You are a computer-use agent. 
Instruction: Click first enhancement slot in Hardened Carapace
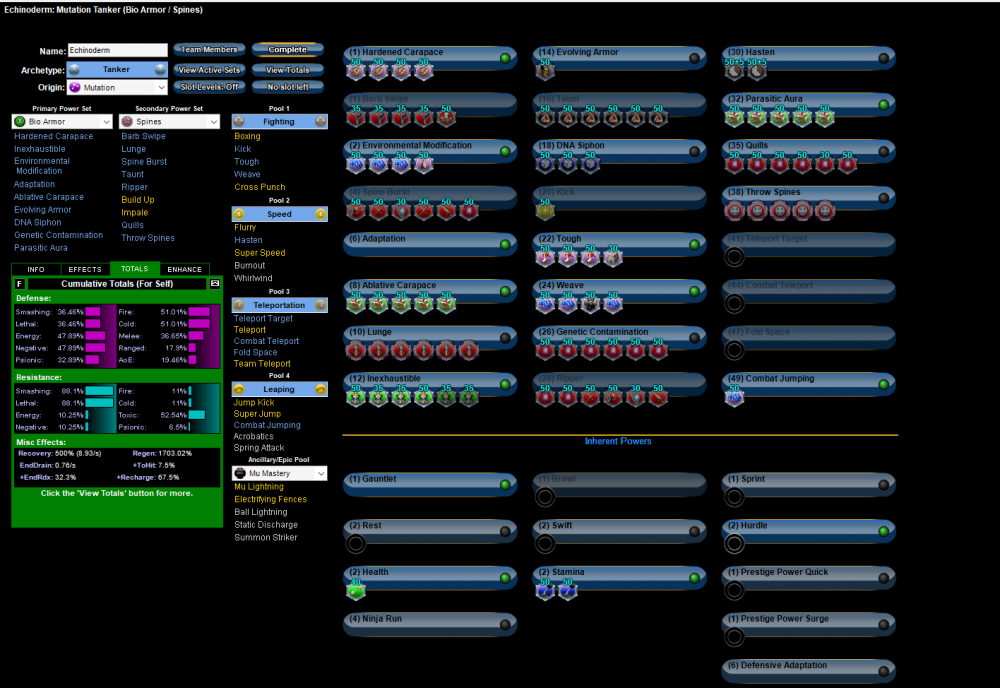coord(356,70)
